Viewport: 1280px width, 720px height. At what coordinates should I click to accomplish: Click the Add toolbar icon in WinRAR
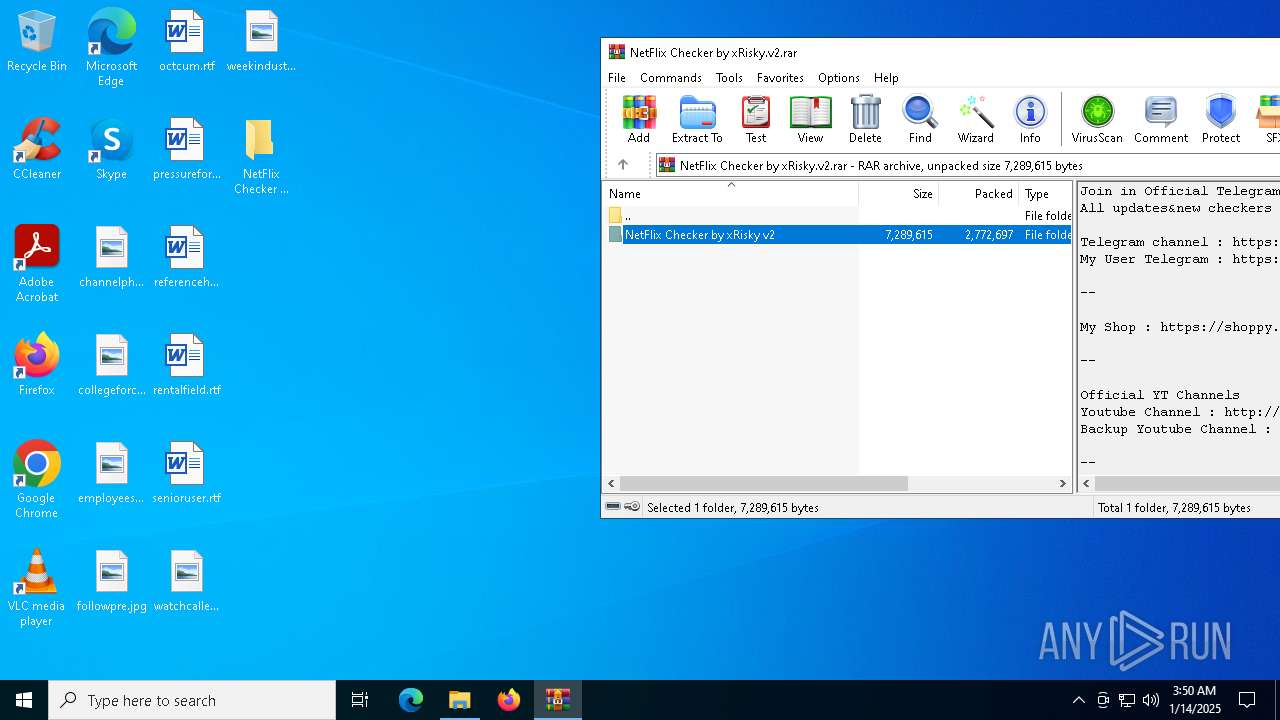click(x=638, y=119)
